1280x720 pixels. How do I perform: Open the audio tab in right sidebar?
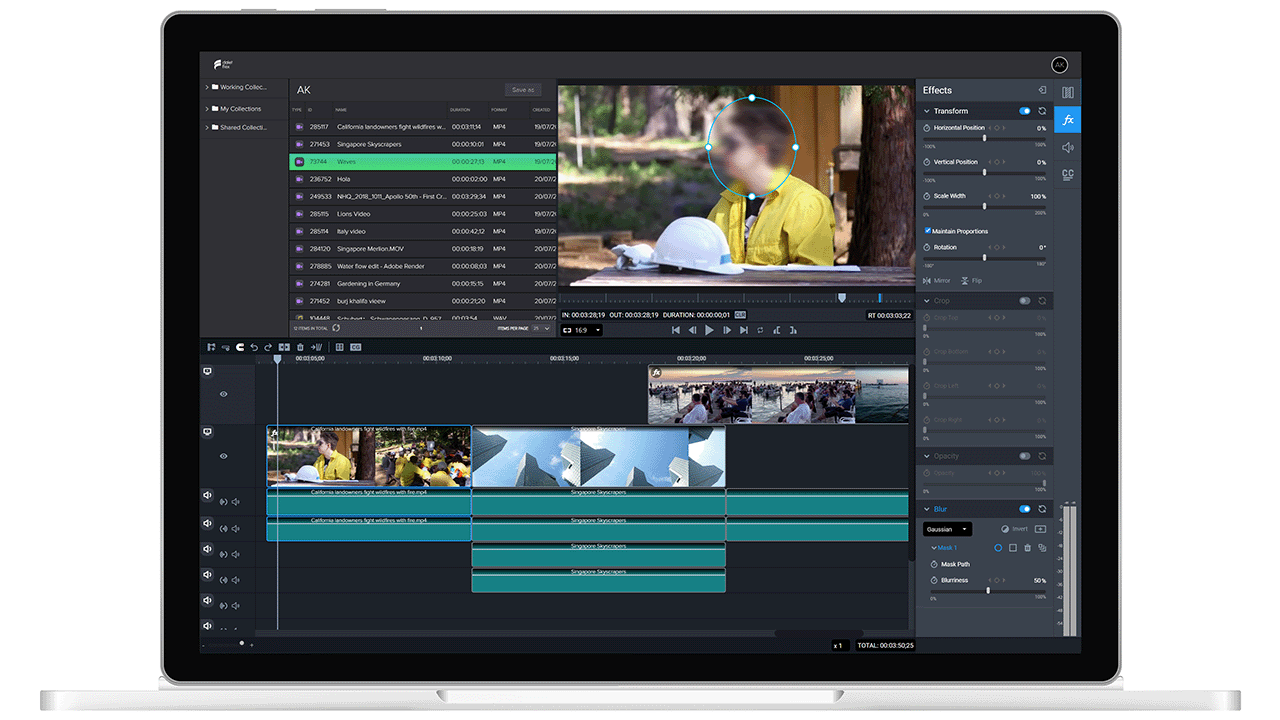click(1068, 148)
